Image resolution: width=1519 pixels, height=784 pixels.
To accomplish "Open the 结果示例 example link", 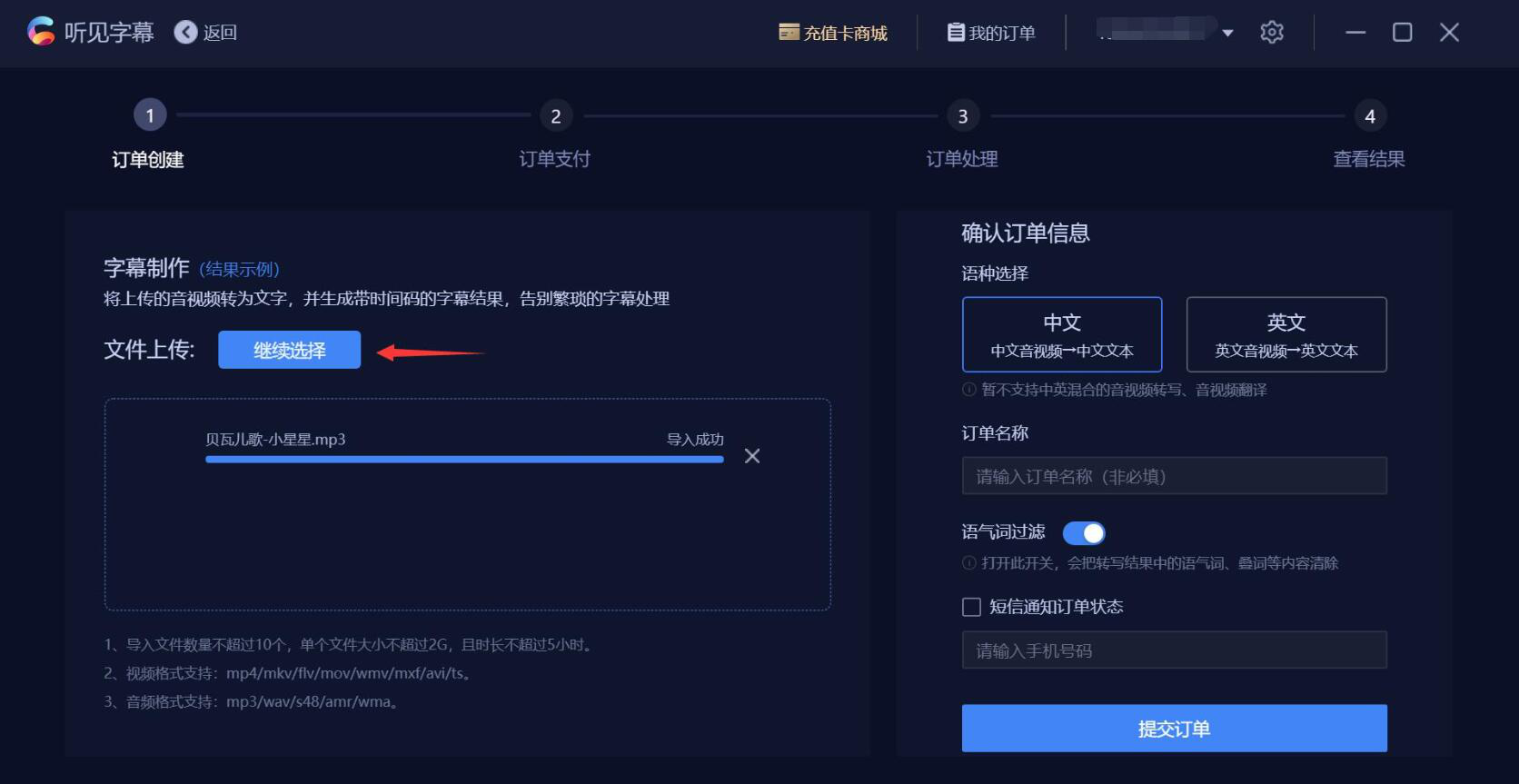I will point(240,269).
